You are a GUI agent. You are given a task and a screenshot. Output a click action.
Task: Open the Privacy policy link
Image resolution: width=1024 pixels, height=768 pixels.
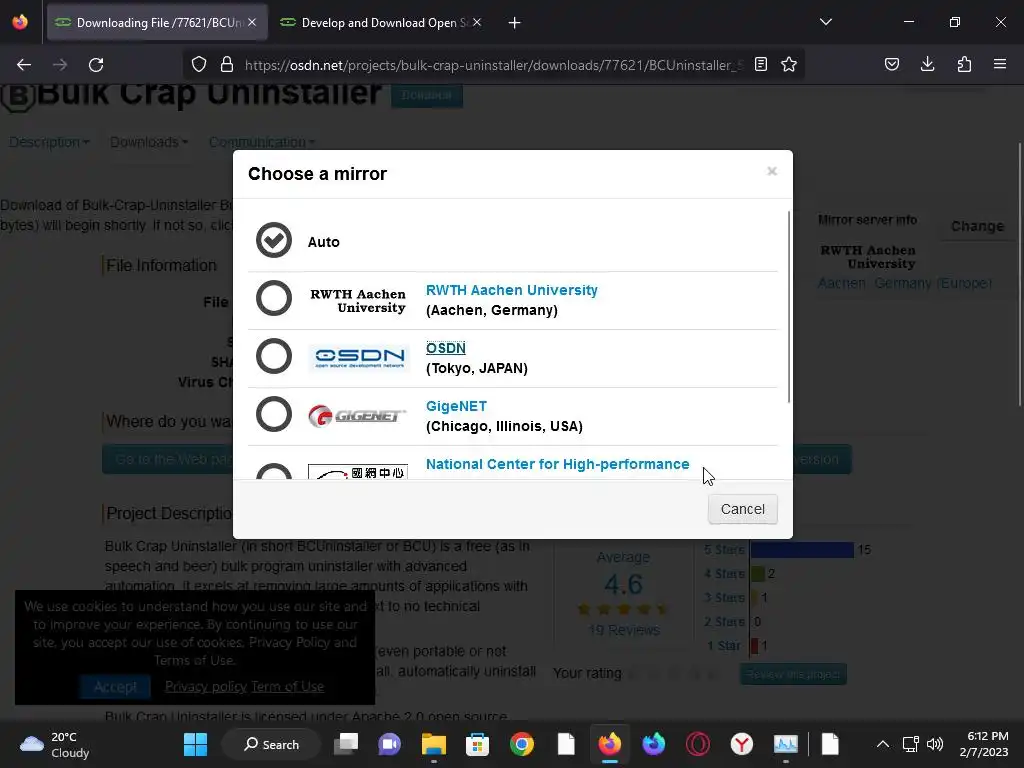click(206, 686)
